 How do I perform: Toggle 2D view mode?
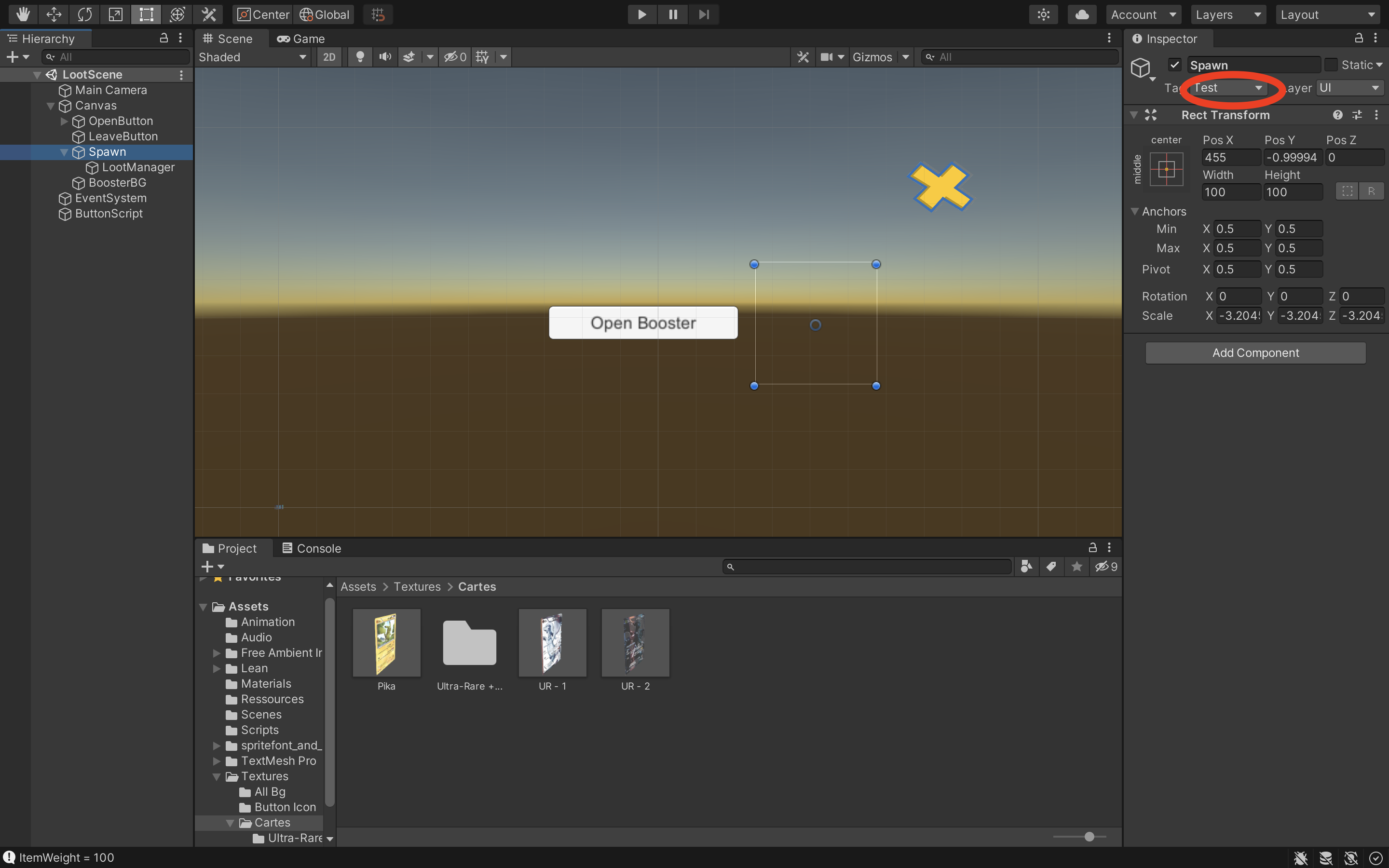[x=329, y=57]
